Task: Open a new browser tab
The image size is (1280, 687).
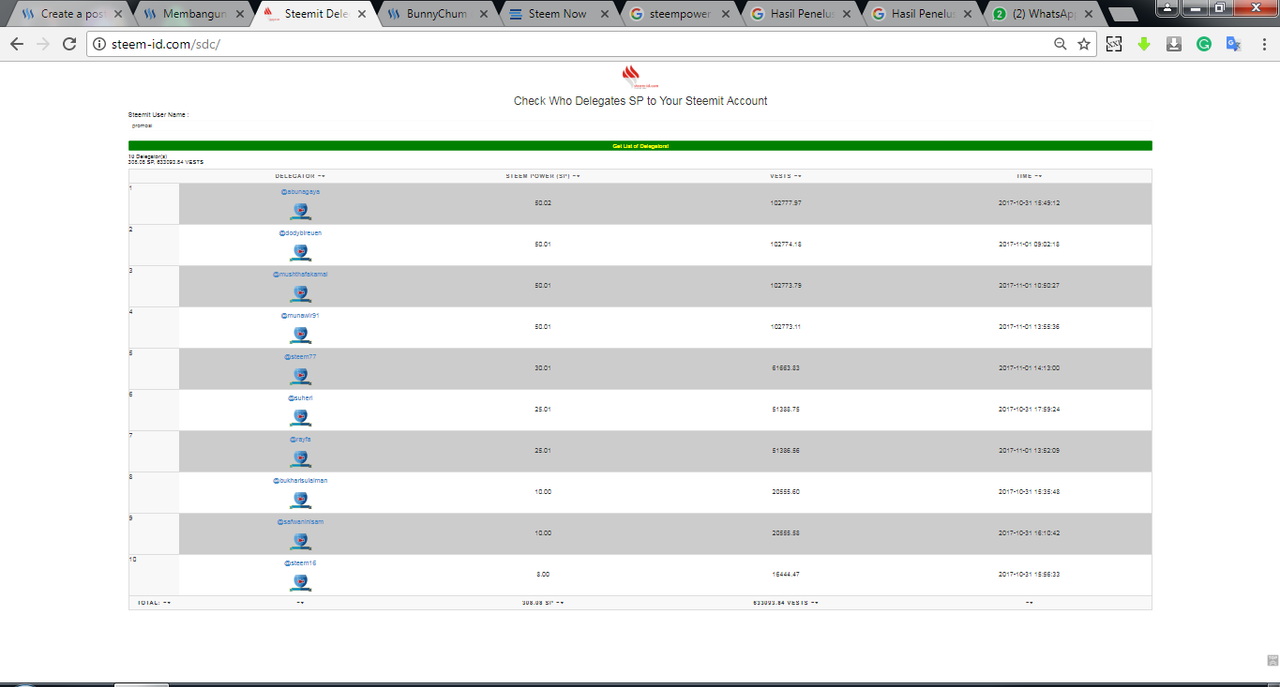Action: point(1123,15)
